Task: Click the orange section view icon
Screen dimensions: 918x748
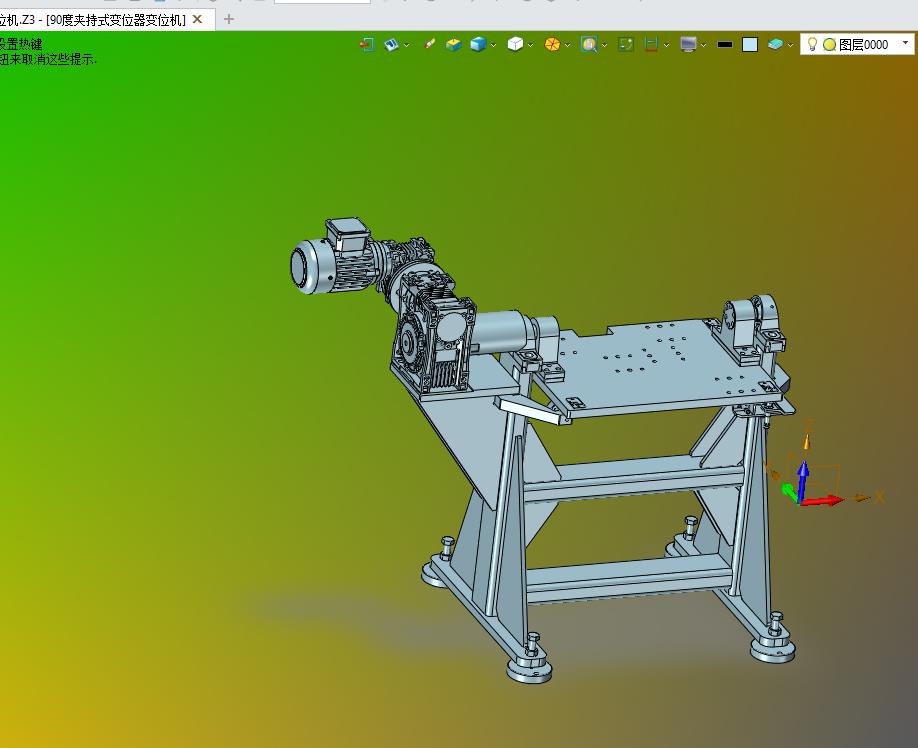Action: coord(552,44)
